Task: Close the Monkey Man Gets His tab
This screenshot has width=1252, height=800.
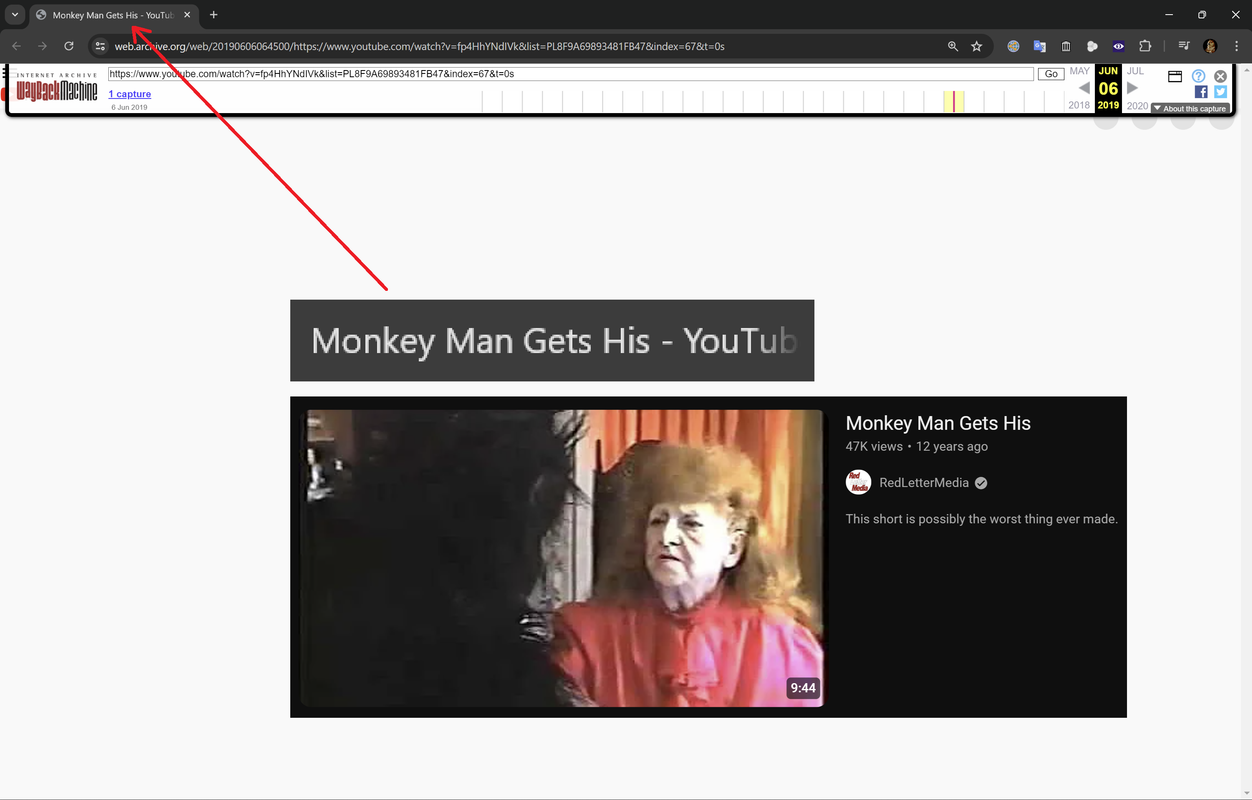Action: (187, 15)
